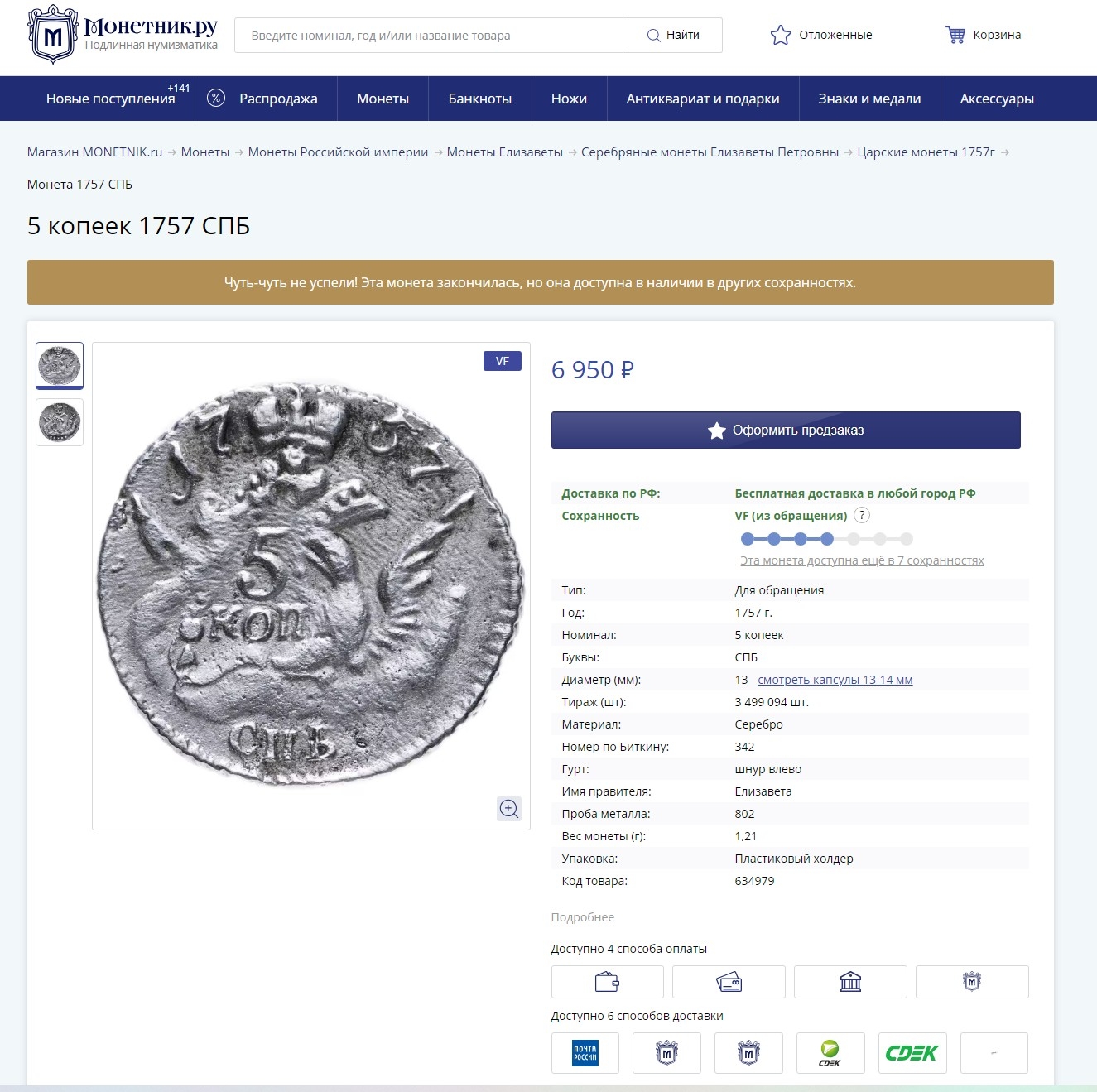Click the magnifier zoom icon on coin image
Image resolution: width=1097 pixels, height=1092 pixels.
[509, 809]
